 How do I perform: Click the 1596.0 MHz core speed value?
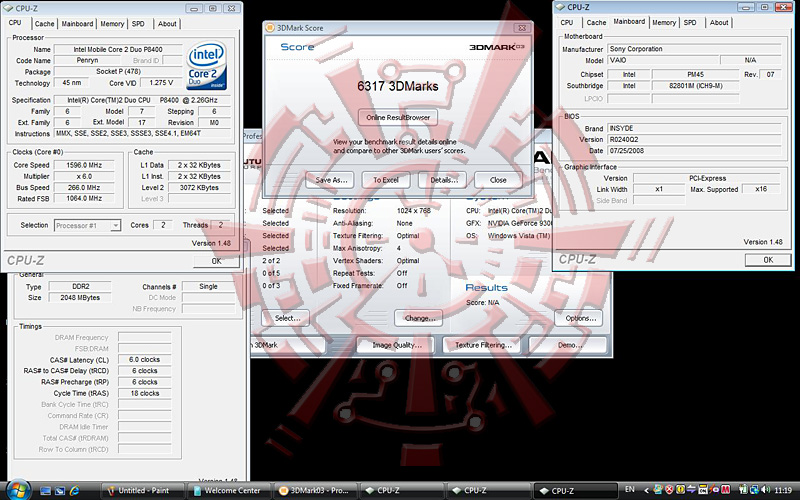click(84, 165)
